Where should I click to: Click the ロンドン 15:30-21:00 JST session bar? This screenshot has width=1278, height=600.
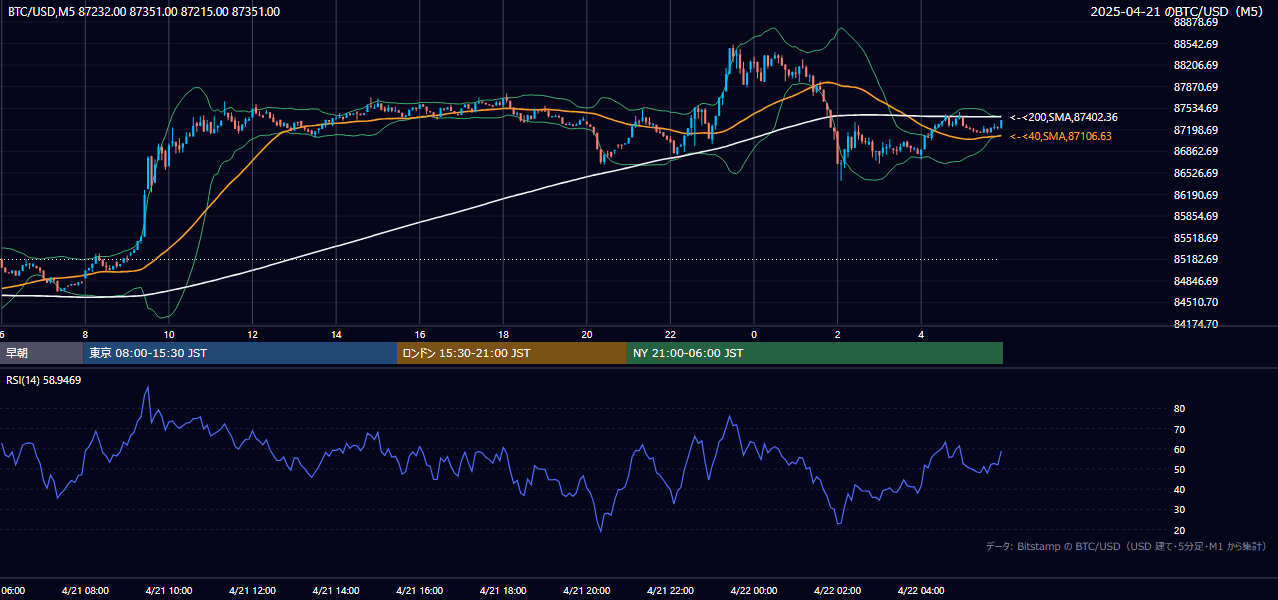tap(512, 353)
